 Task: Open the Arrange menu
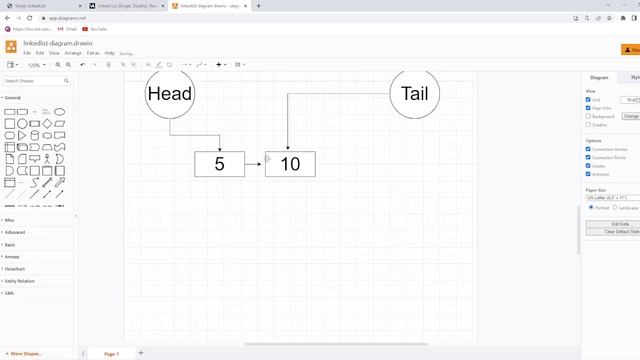click(73, 53)
